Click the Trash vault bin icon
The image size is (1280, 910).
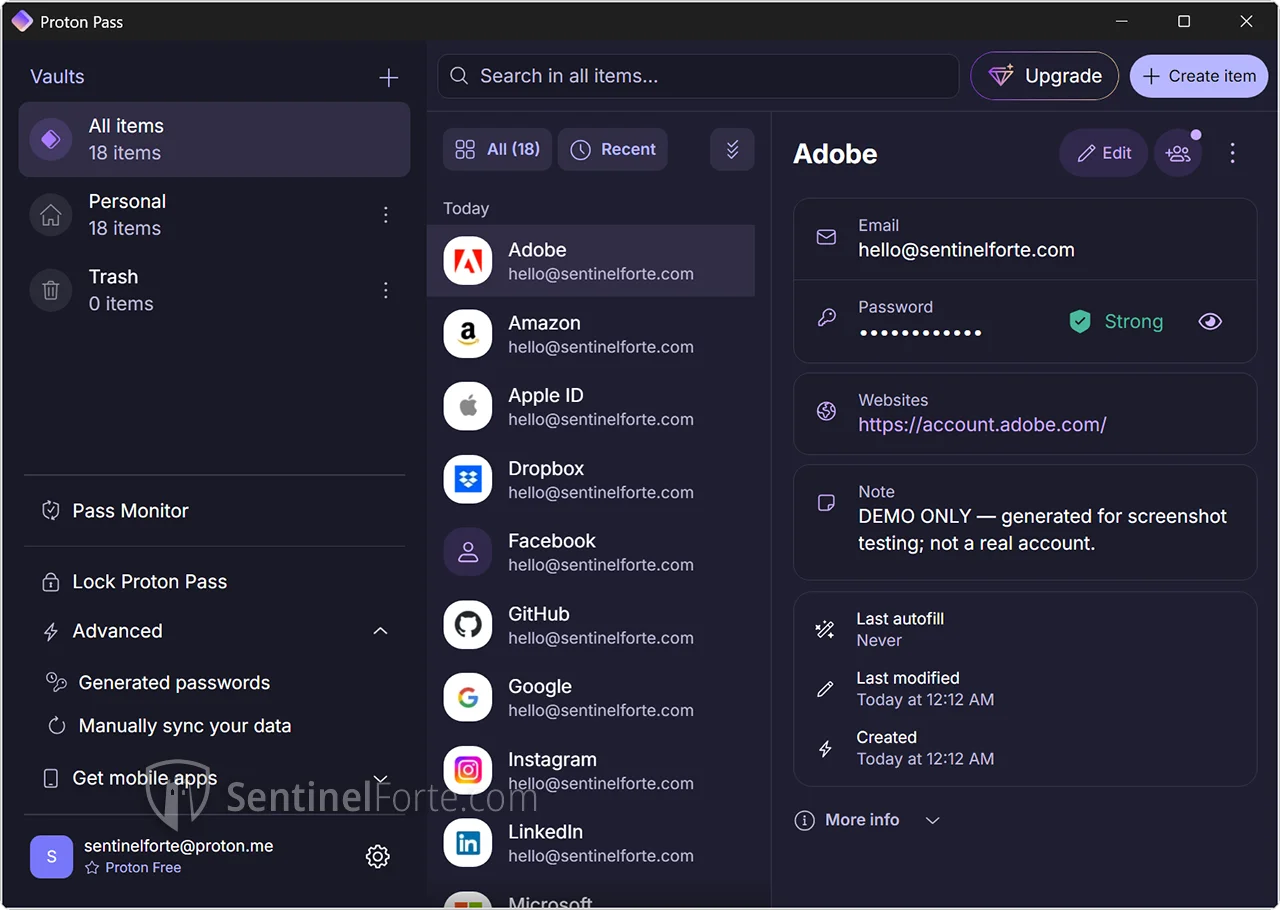51,290
